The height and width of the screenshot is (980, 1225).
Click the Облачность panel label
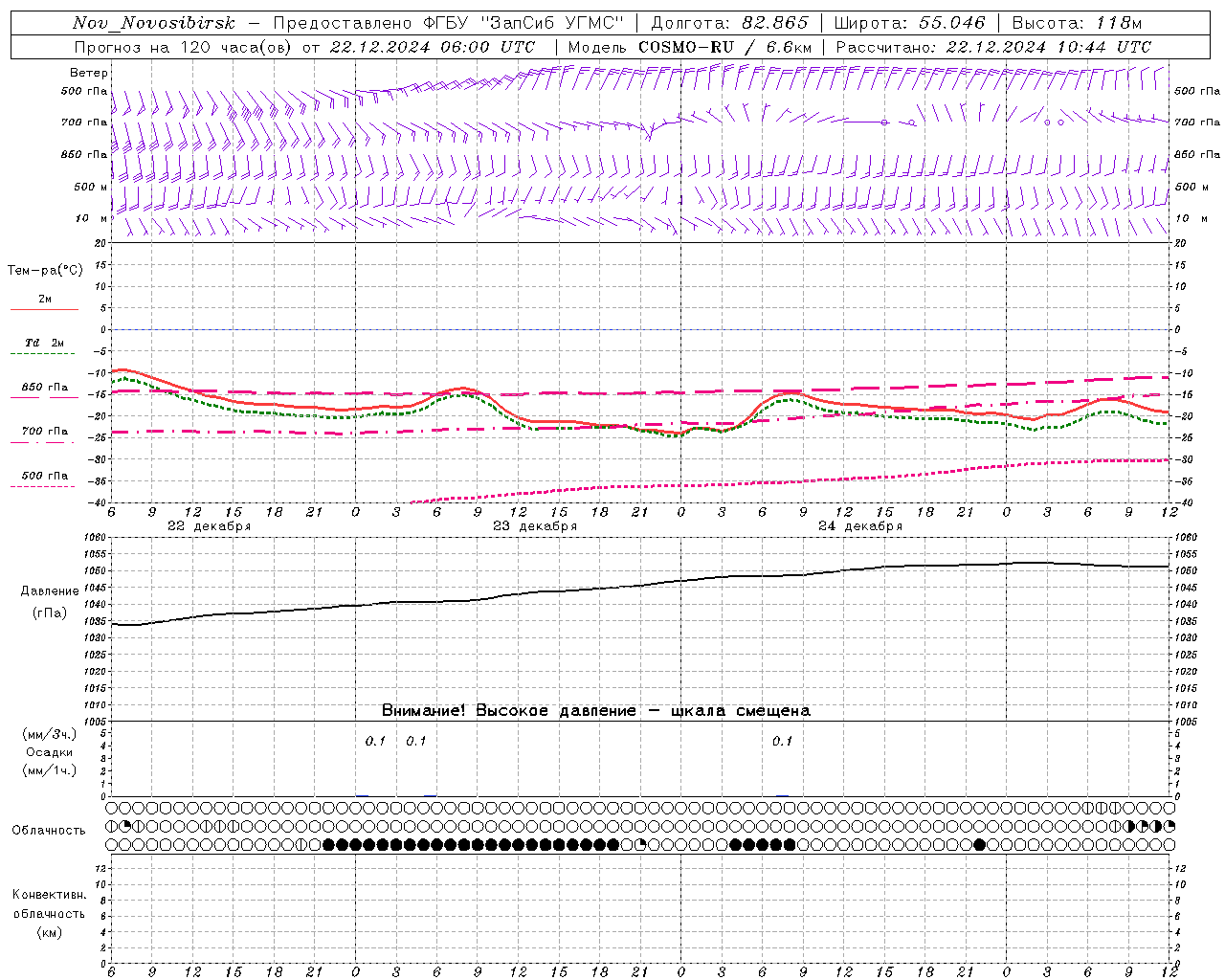(x=49, y=831)
